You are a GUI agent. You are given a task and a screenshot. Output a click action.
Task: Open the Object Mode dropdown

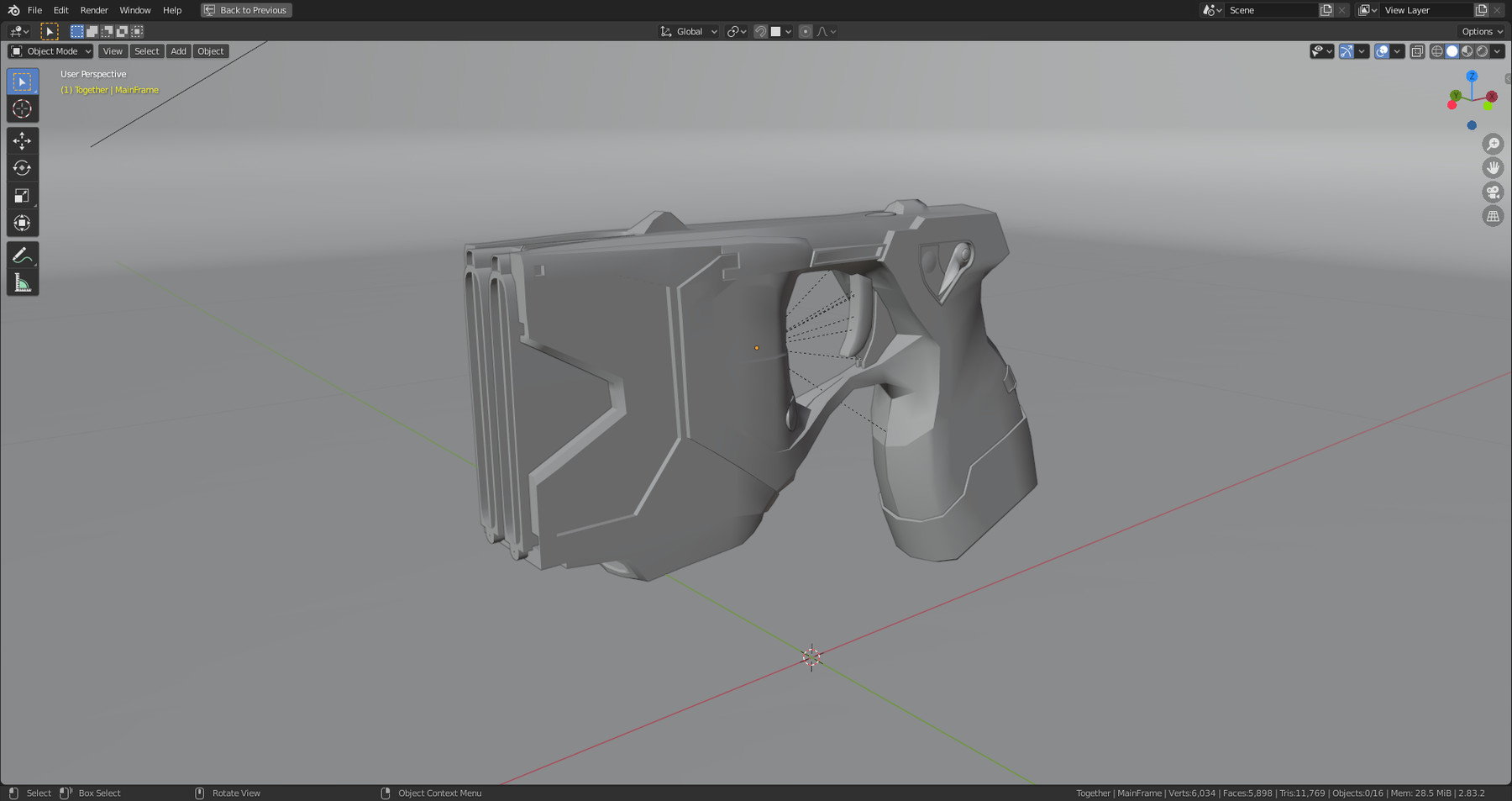pyautogui.click(x=50, y=51)
